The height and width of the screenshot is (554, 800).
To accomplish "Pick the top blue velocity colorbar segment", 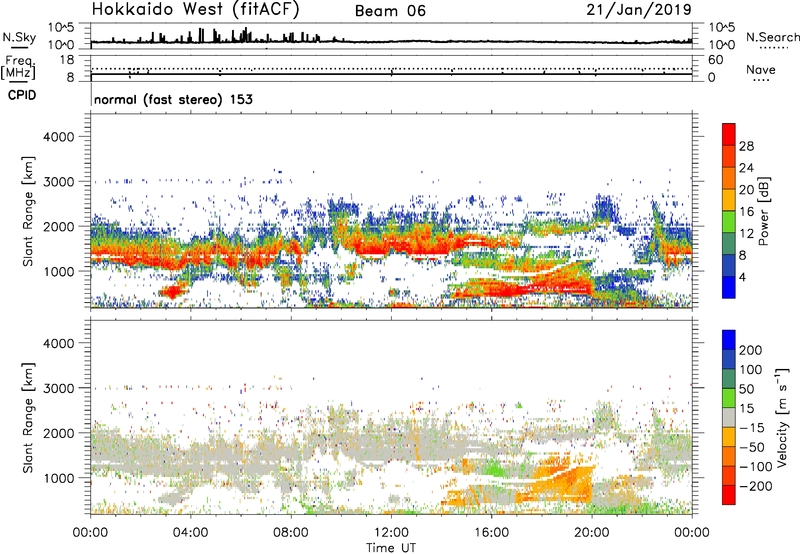I will tap(729, 340).
